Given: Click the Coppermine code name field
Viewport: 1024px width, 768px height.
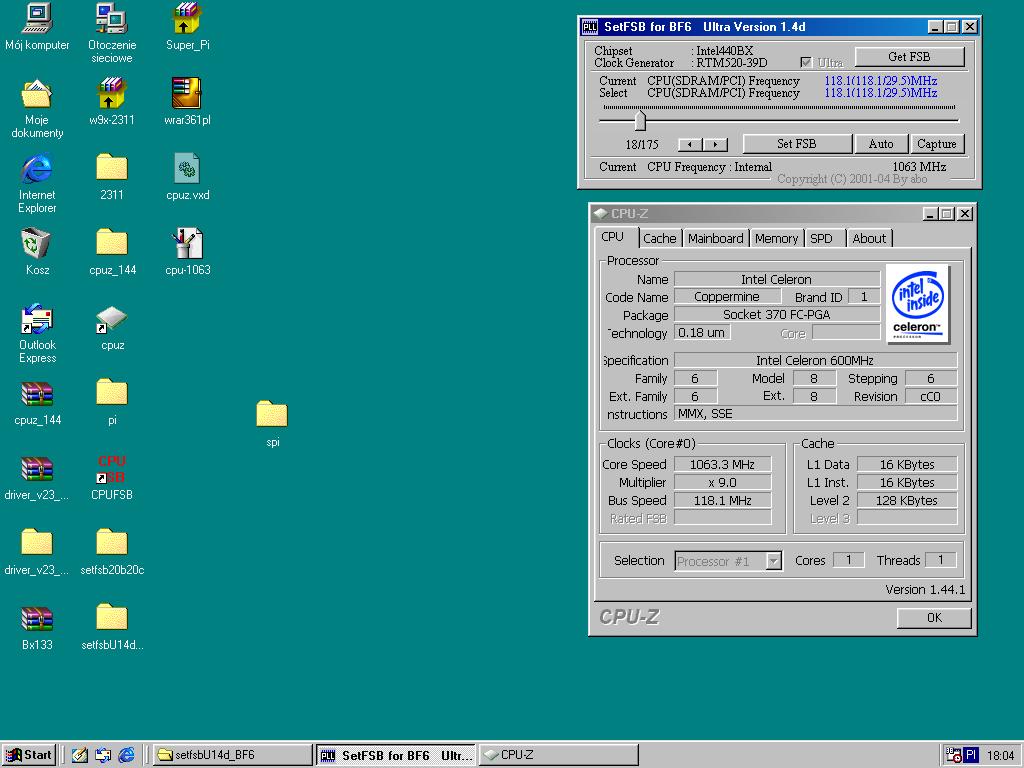Looking at the screenshot, I should point(727,296).
